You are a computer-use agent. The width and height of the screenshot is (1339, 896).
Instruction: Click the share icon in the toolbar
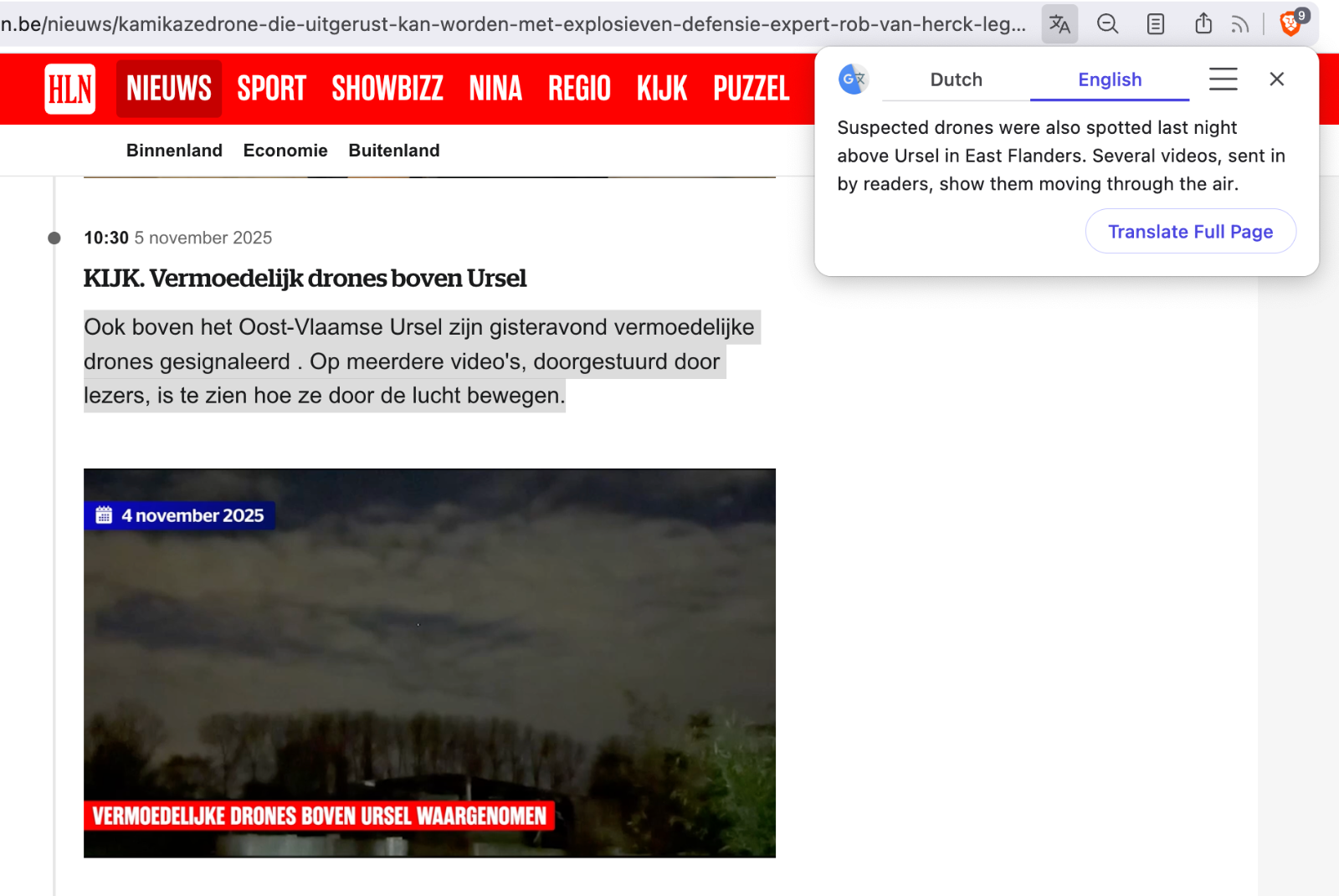1203,24
